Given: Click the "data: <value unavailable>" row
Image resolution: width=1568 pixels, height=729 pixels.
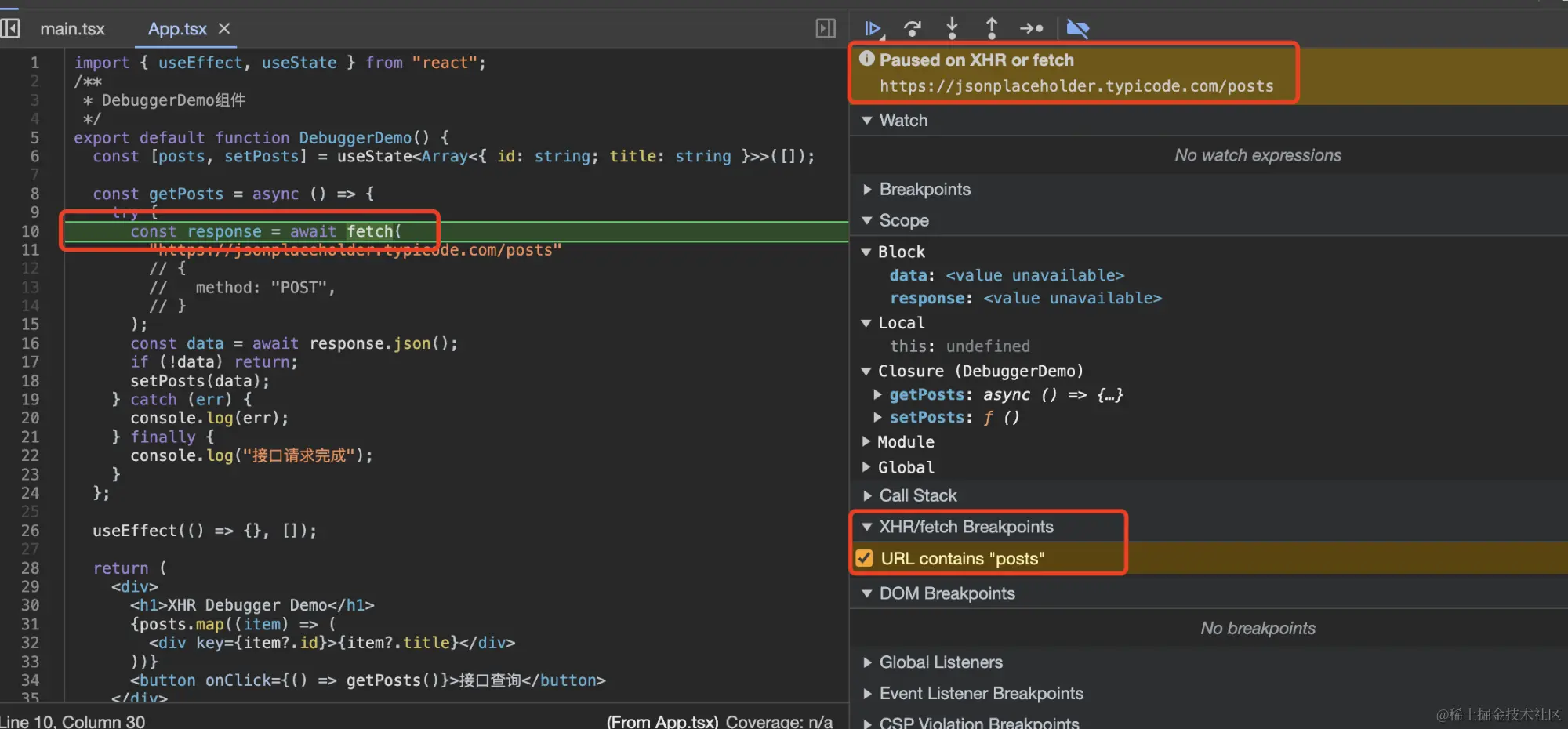Looking at the screenshot, I should pyautogui.click(x=1007, y=275).
